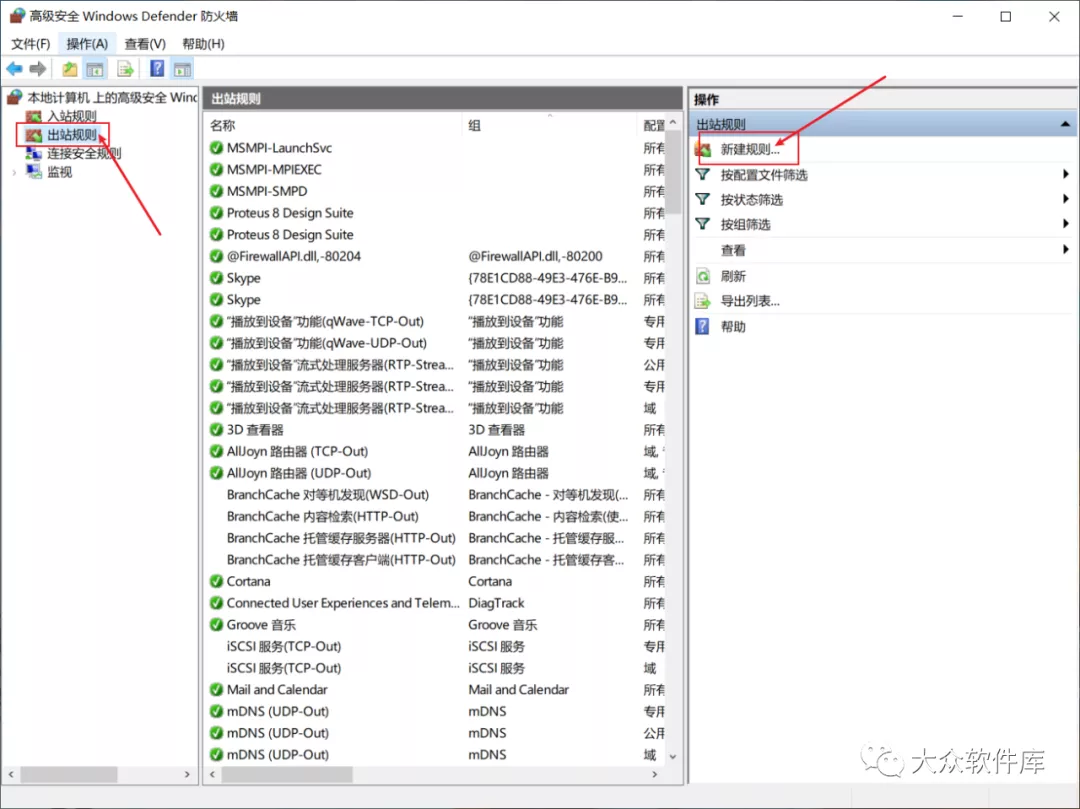The image size is (1080, 809).
Task: Open the 操作(A) menu
Action: [x=87, y=44]
